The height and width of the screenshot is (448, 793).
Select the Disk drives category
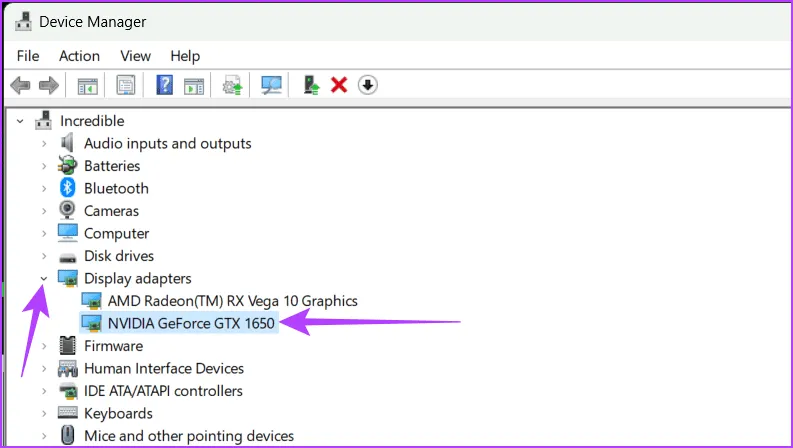[118, 256]
